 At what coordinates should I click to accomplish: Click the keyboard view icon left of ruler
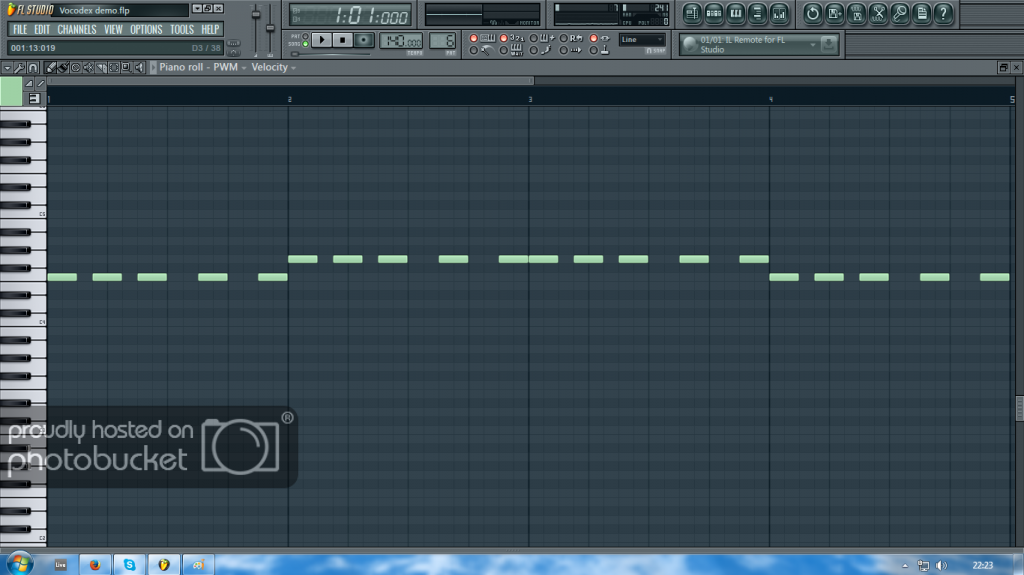tap(33, 99)
